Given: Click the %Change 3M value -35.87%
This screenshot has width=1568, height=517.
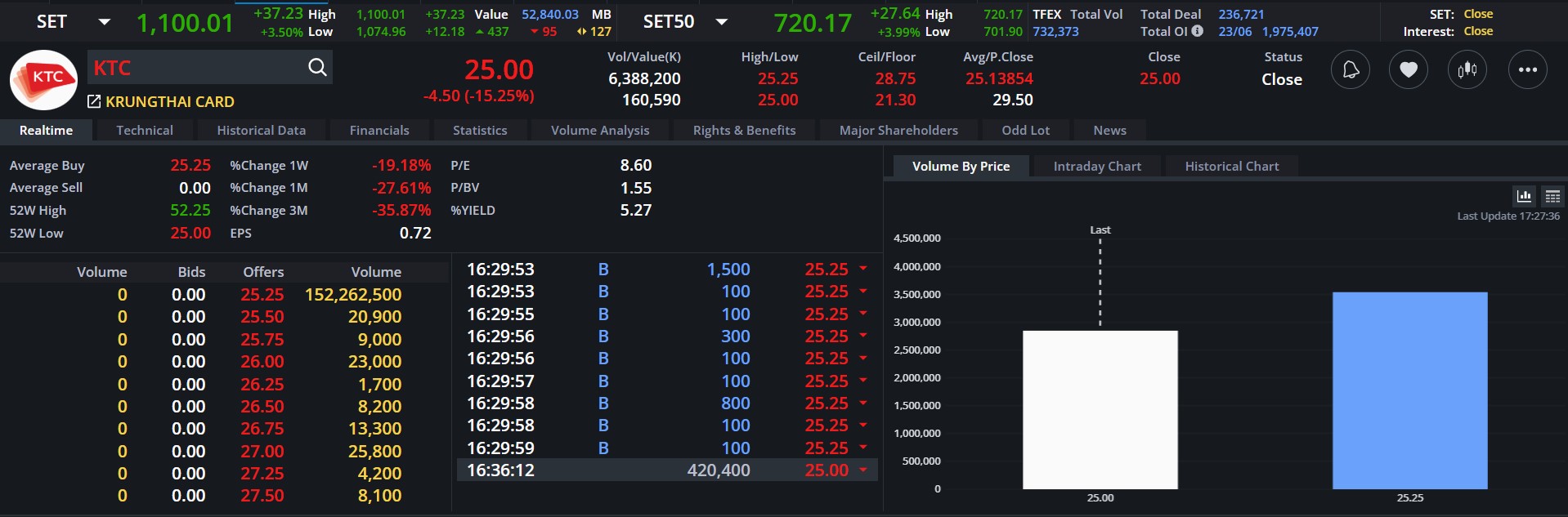Looking at the screenshot, I should (x=401, y=211).
